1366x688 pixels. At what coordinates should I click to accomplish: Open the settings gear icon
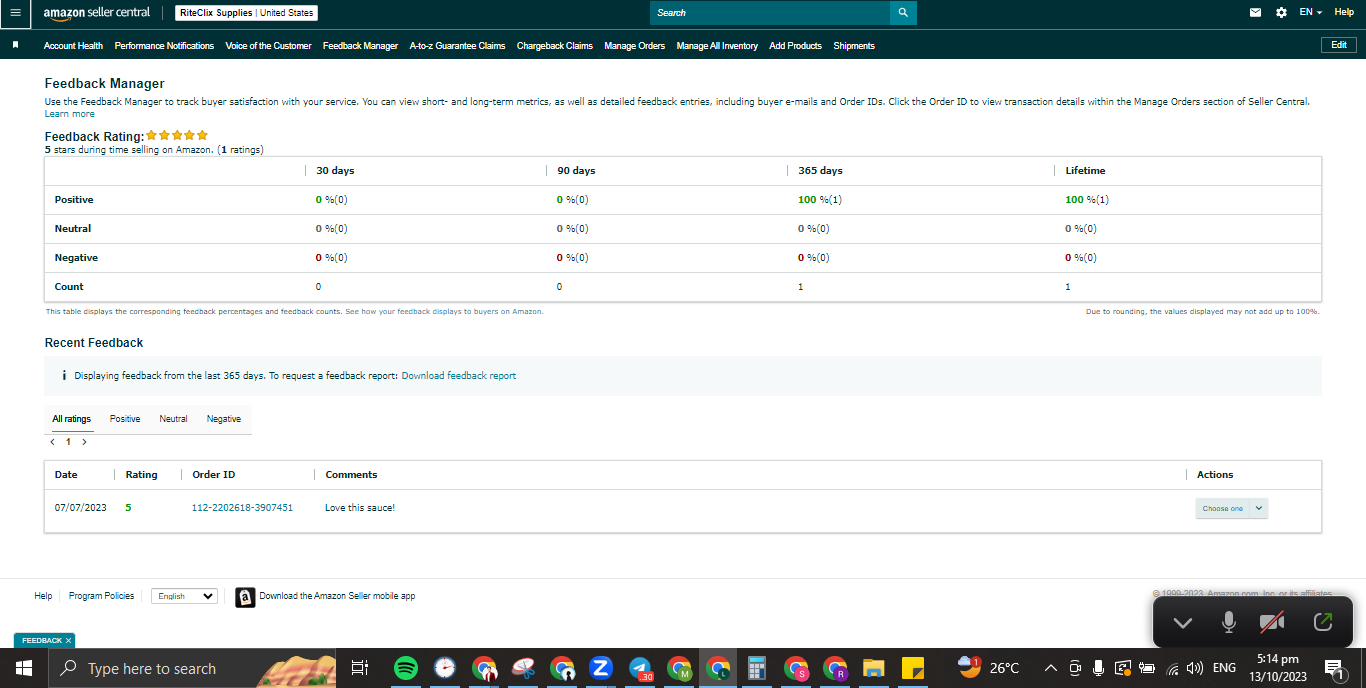[1282, 13]
